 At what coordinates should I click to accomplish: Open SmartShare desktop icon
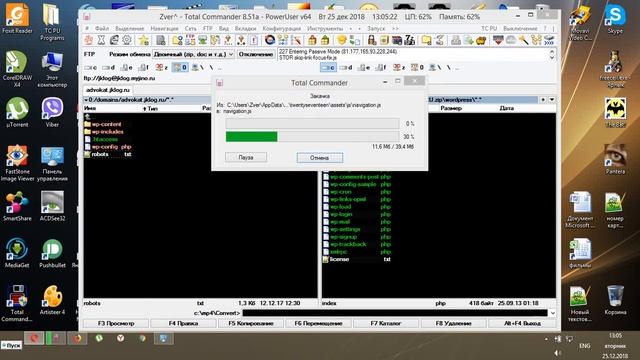[17, 206]
